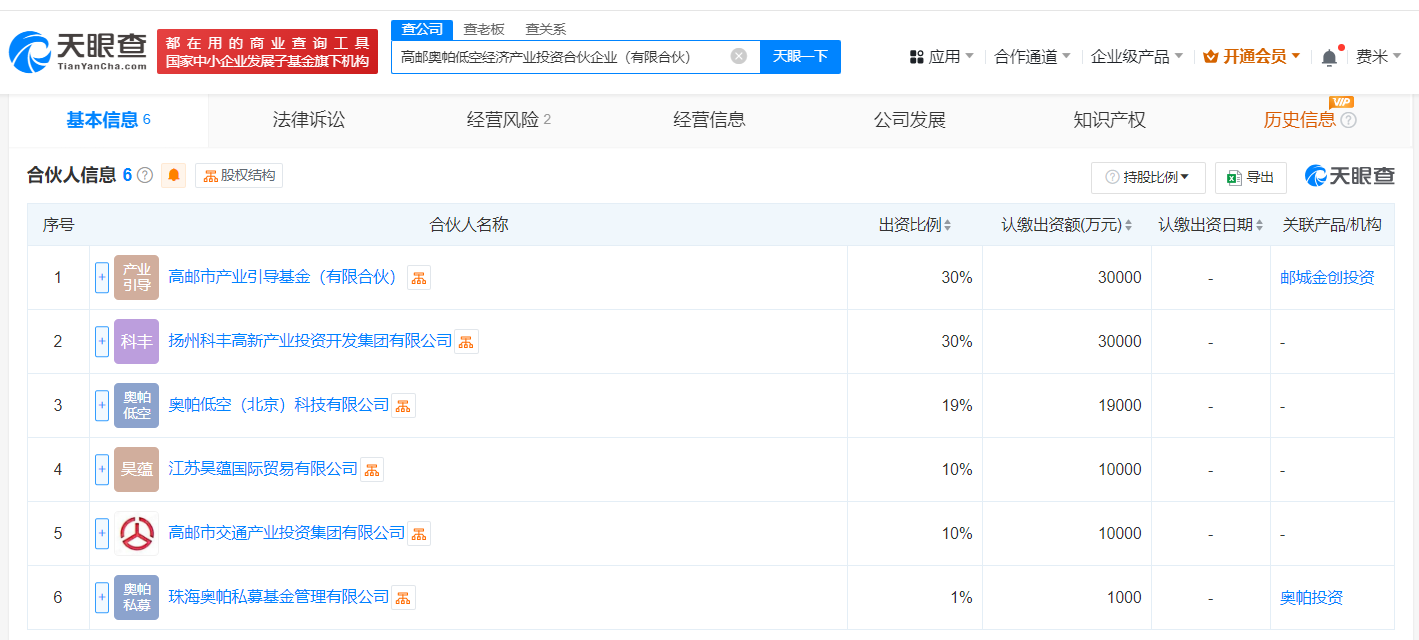Open equity structure icon for 高邮市产业引导基金
1419x640 pixels.
(419, 278)
